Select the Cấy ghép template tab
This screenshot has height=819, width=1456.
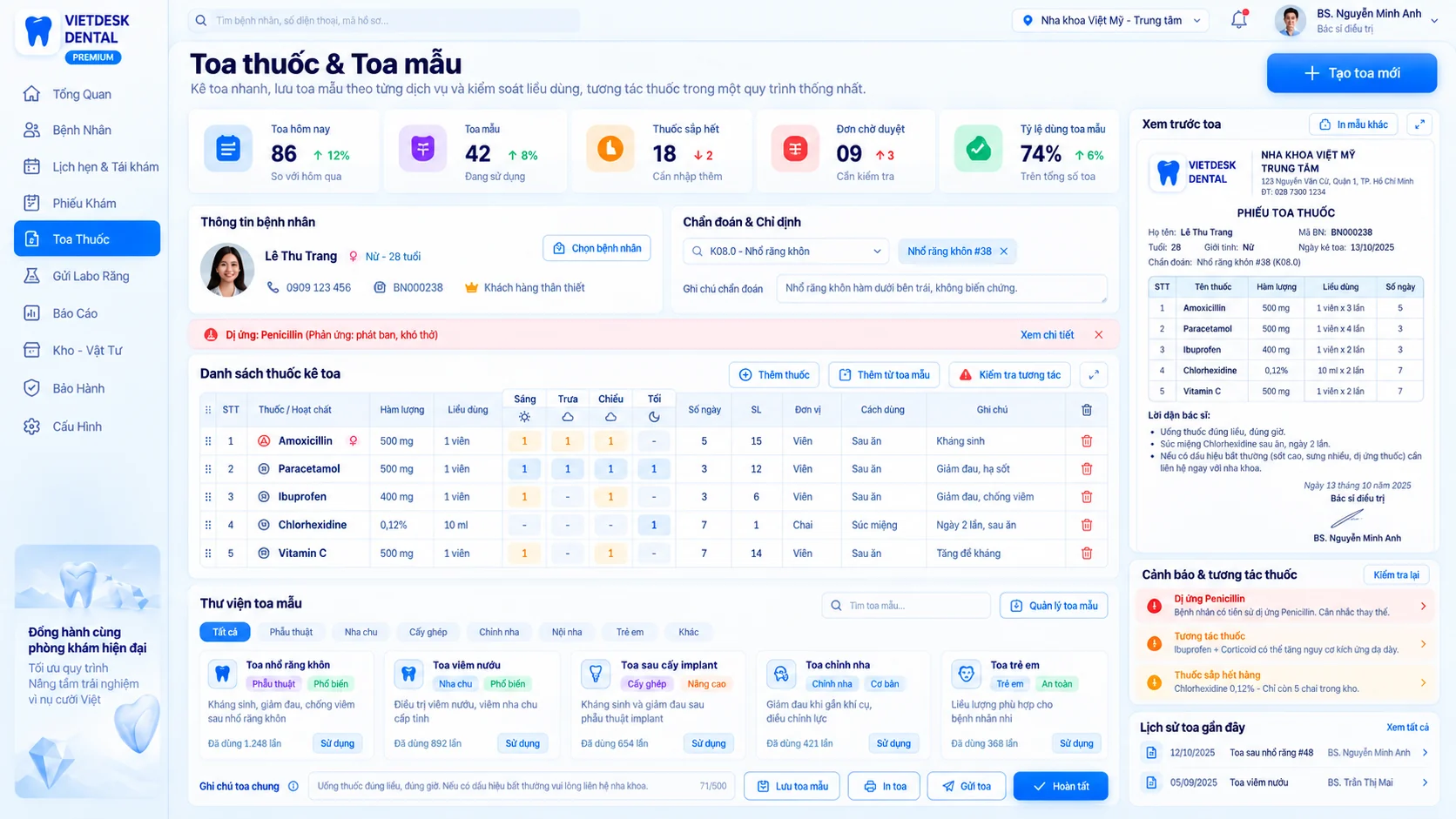point(428,632)
